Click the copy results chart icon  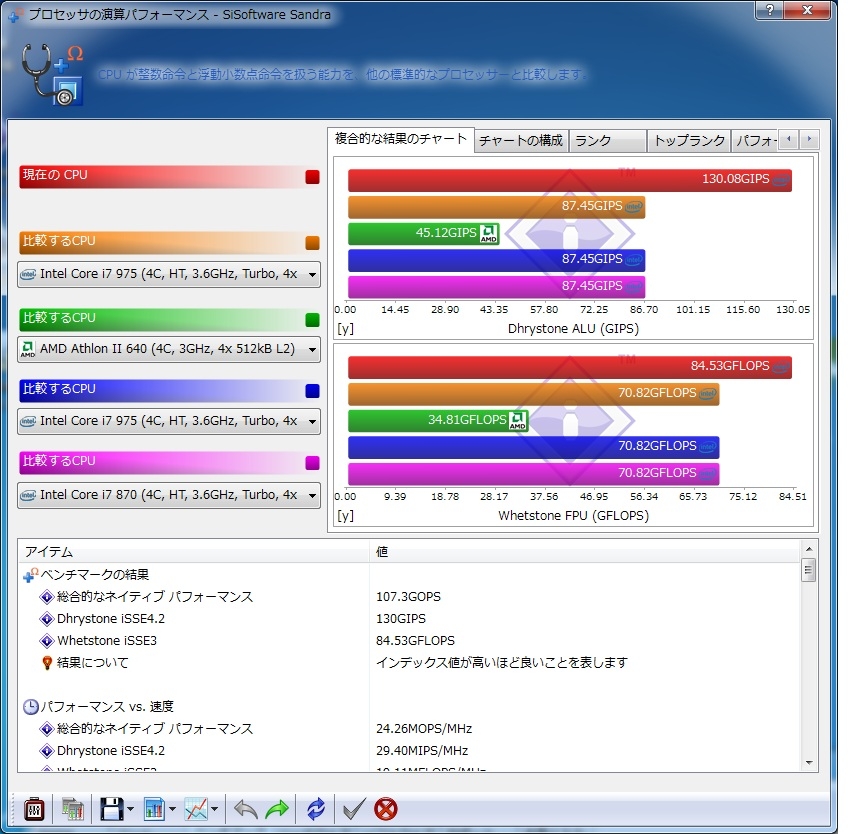72,809
